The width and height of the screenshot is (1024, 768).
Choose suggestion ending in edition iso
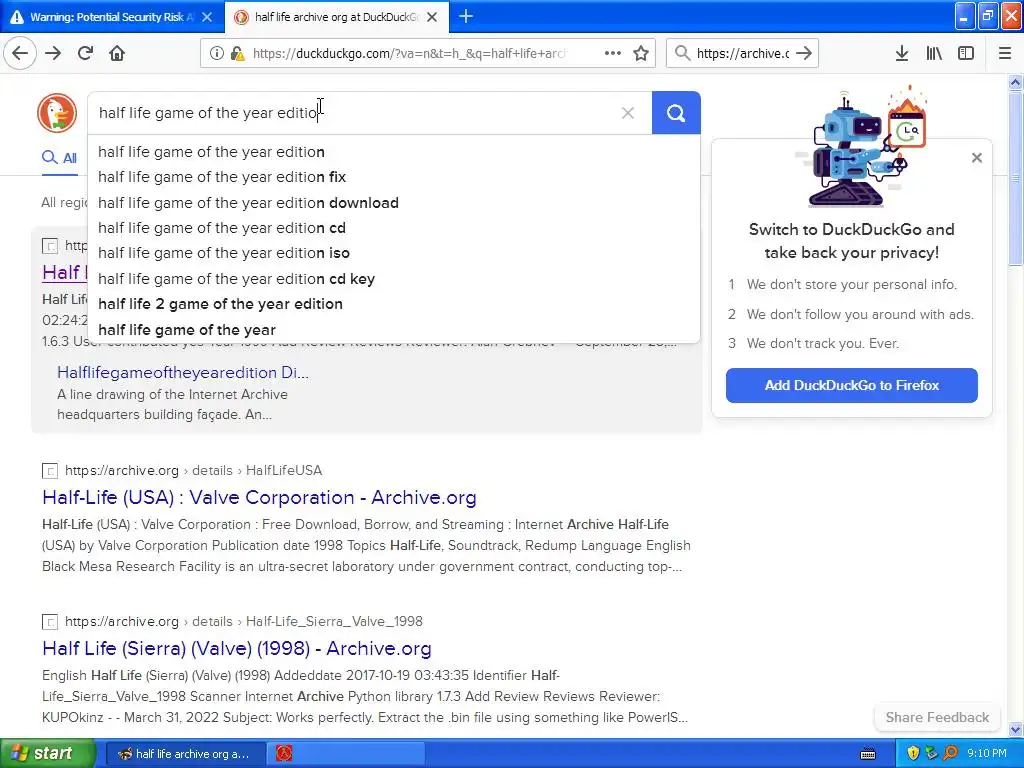(223, 253)
